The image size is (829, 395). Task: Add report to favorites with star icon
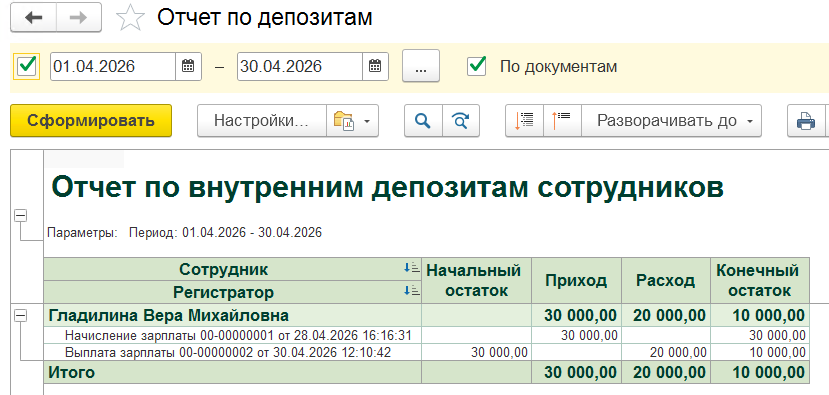pyautogui.click(x=130, y=17)
